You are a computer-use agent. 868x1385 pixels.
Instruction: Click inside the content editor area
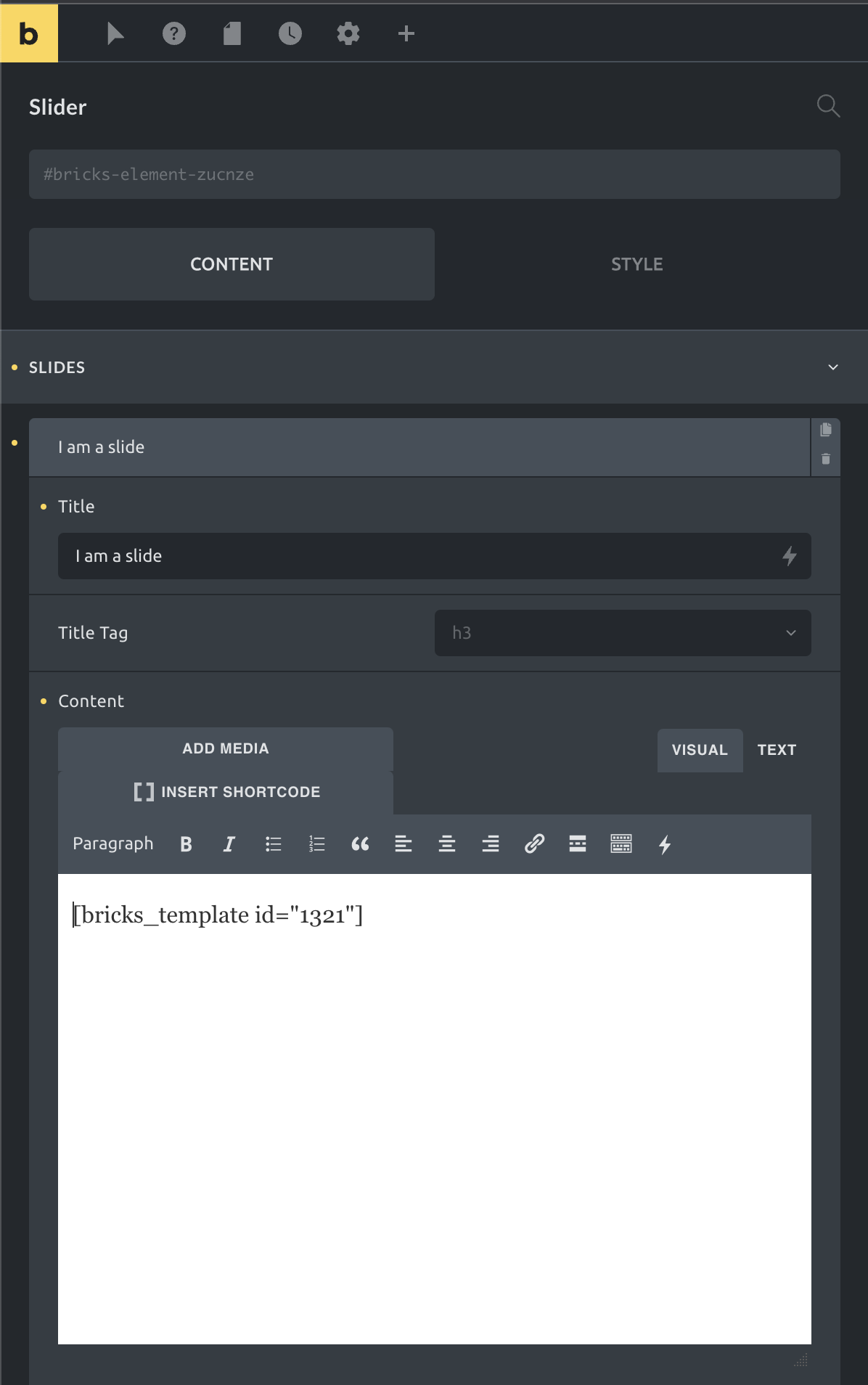tap(435, 1109)
